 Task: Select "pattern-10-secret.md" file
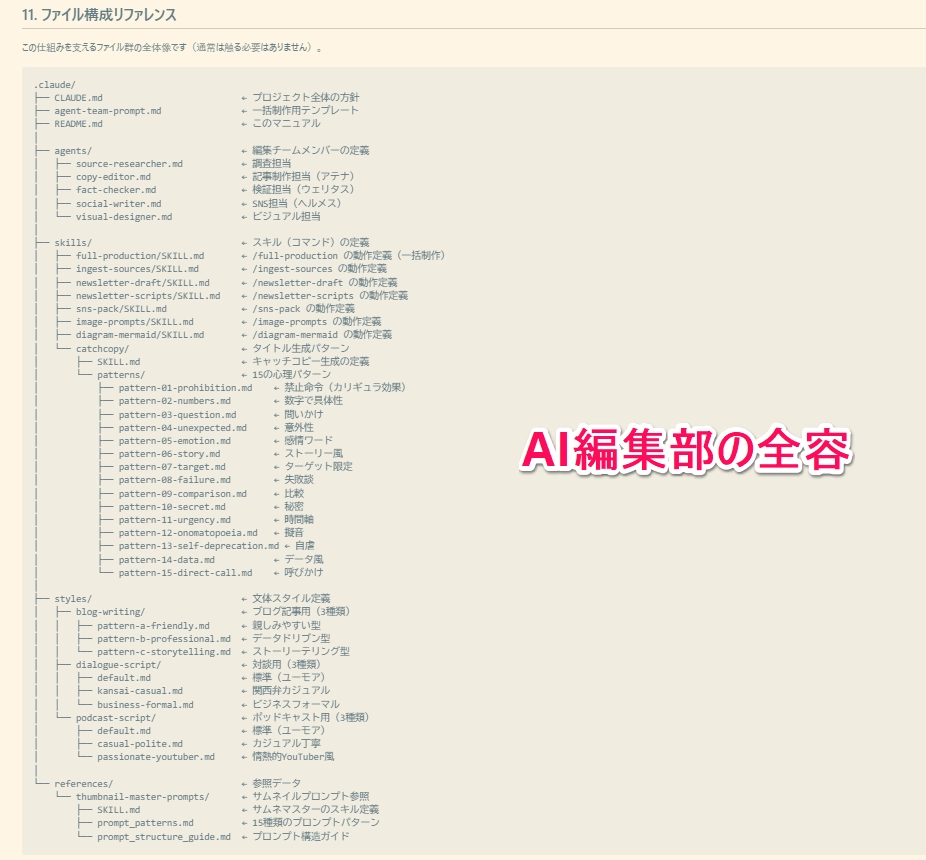click(x=172, y=507)
